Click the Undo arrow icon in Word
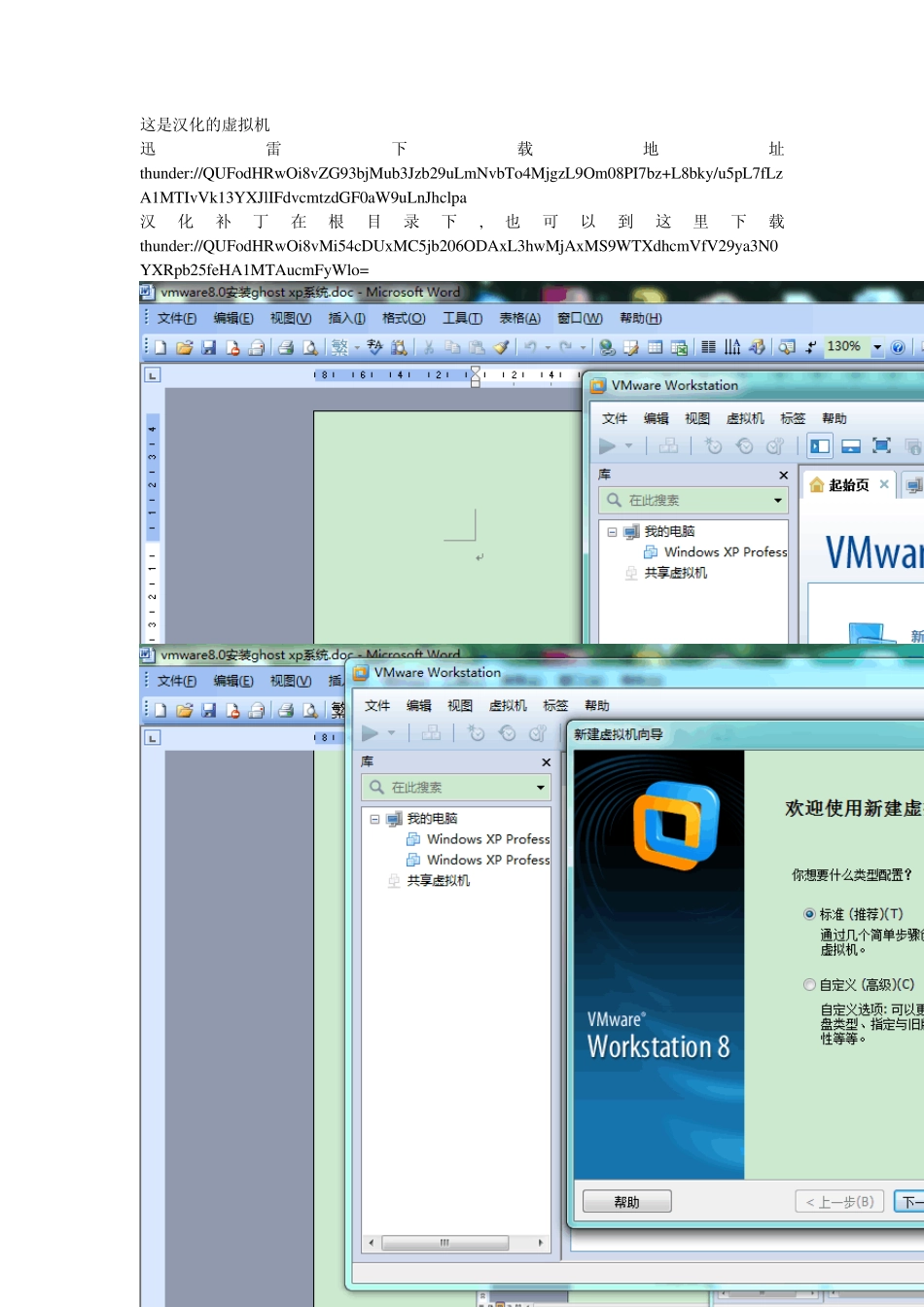This screenshot has height=1307, width=924. (530, 347)
